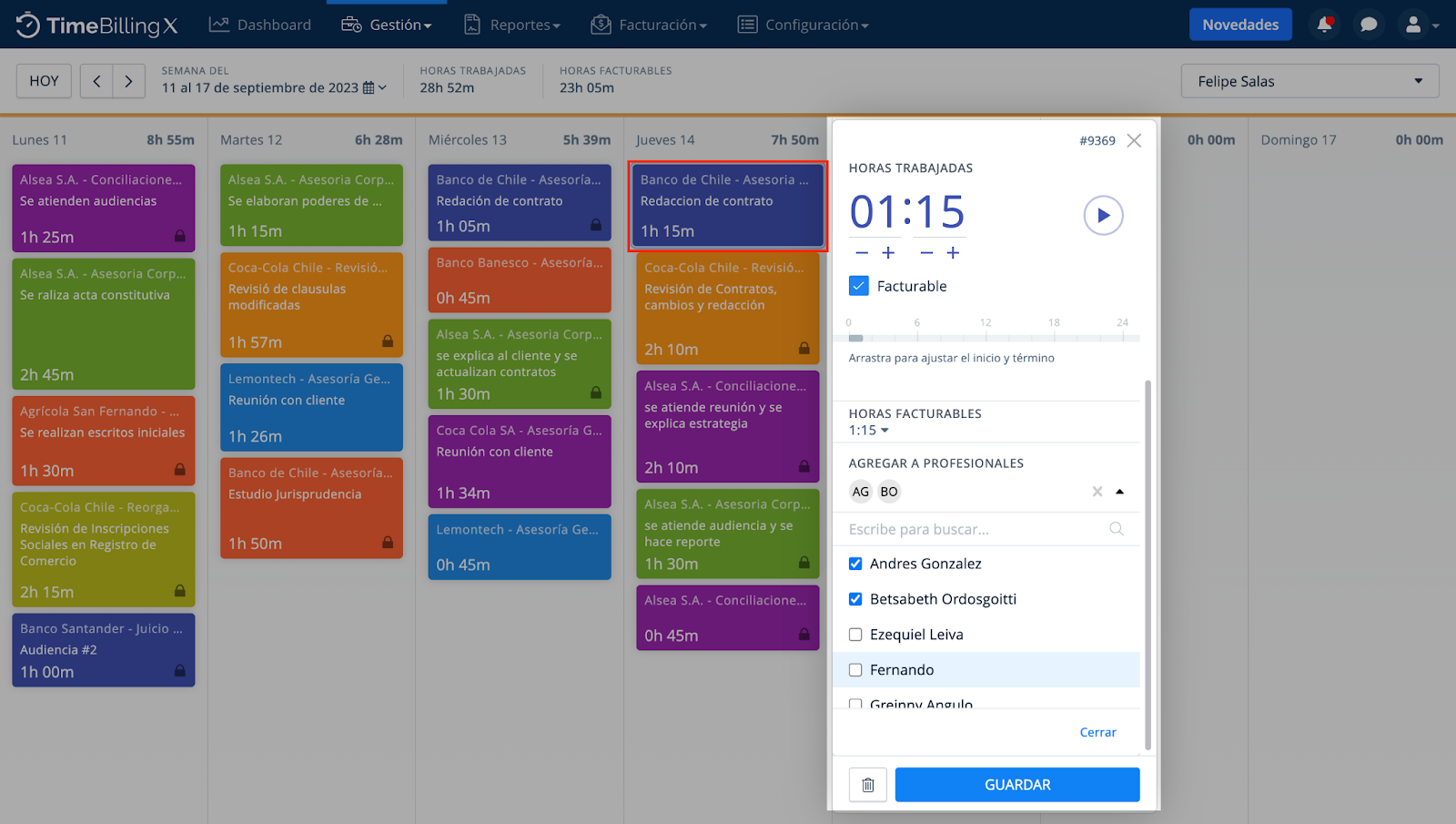The height and width of the screenshot is (824, 1456).
Task: Toggle the Facturable checkbox
Action: click(859, 286)
